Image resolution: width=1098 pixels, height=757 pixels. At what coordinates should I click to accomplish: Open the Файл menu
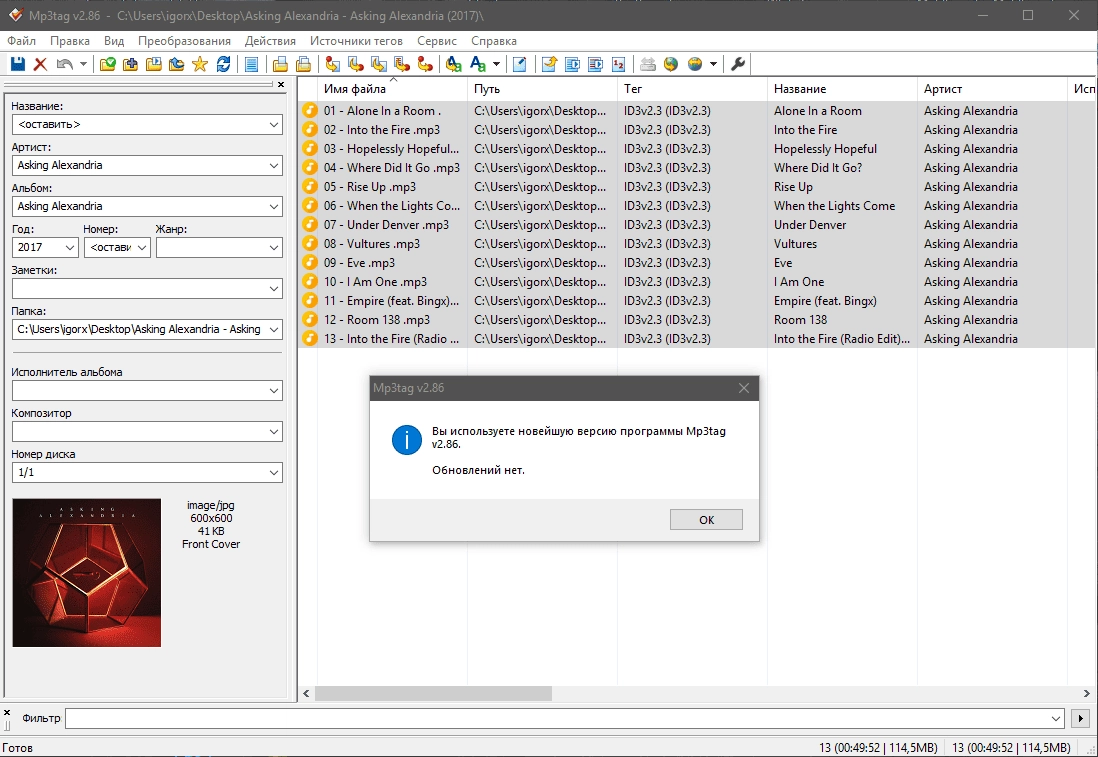[22, 41]
